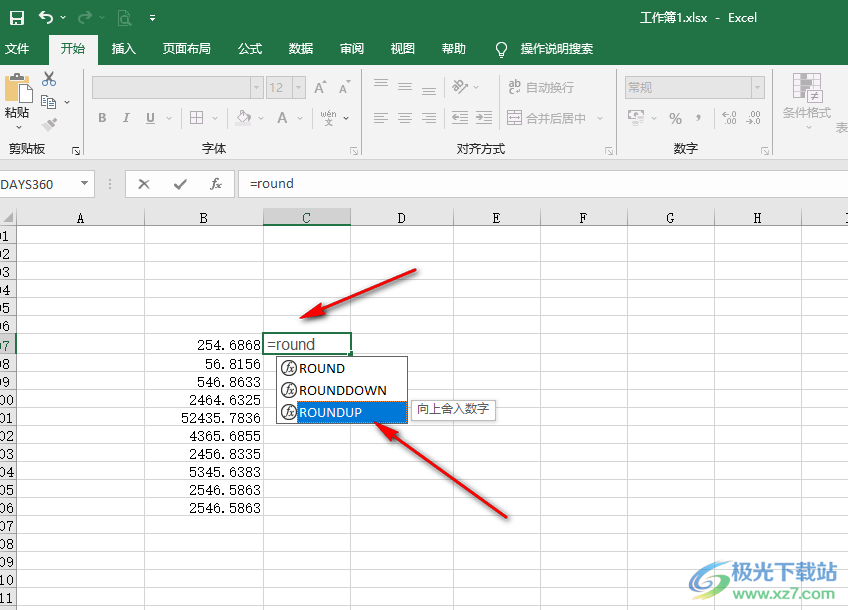This screenshot has height=610, width=848.
Task: Switch to the 插入 ribbon tab
Action: click(123, 49)
